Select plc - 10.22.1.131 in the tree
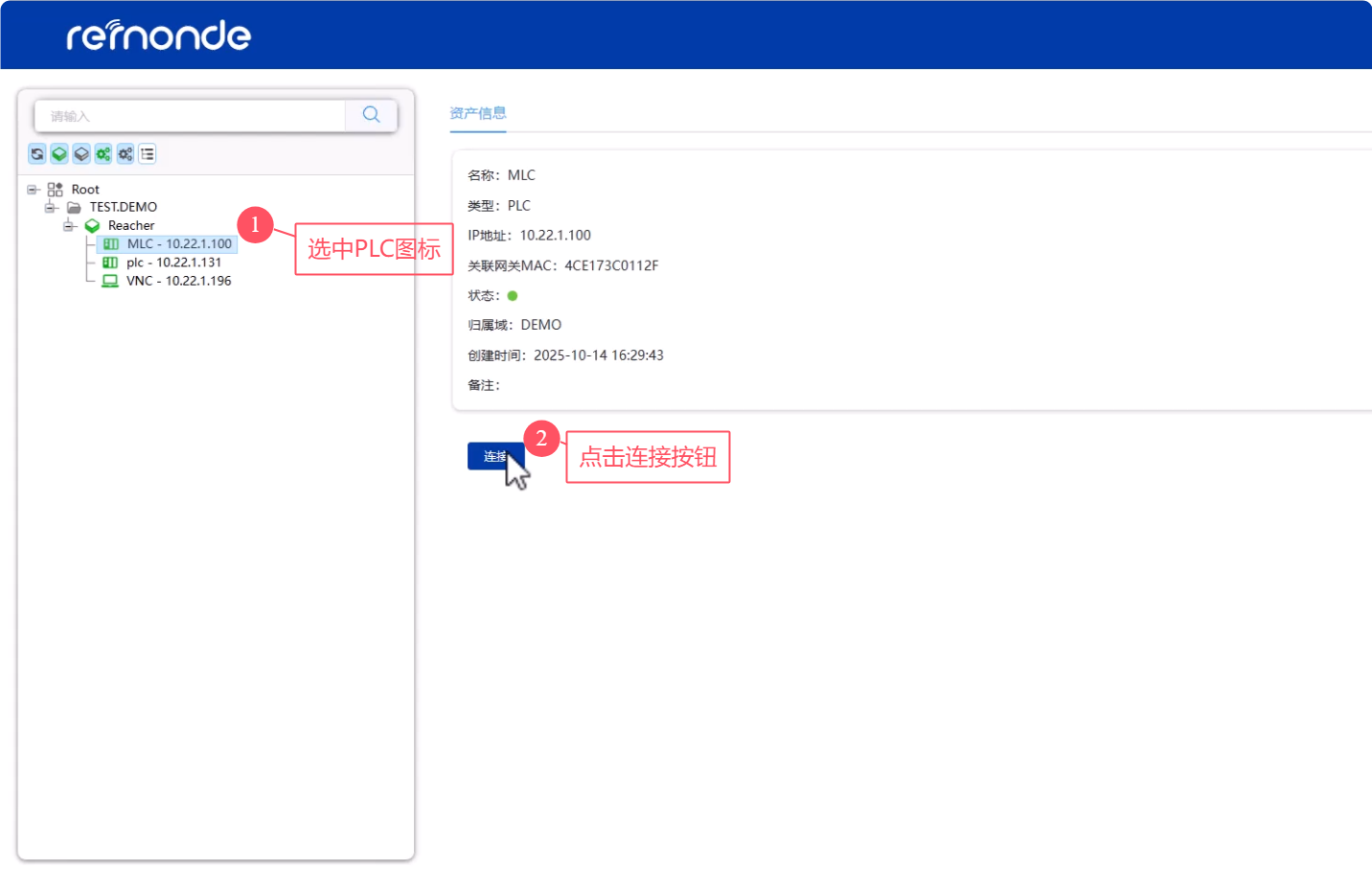This screenshot has height=869, width=1372. (173, 263)
